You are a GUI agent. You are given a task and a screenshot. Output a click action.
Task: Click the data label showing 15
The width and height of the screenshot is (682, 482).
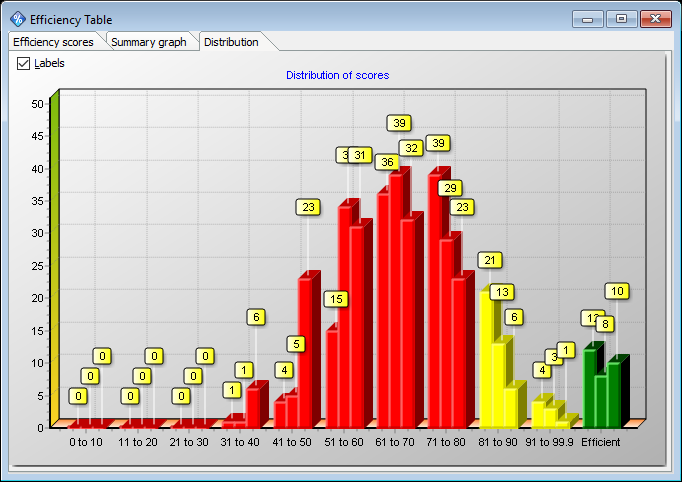(x=335, y=299)
